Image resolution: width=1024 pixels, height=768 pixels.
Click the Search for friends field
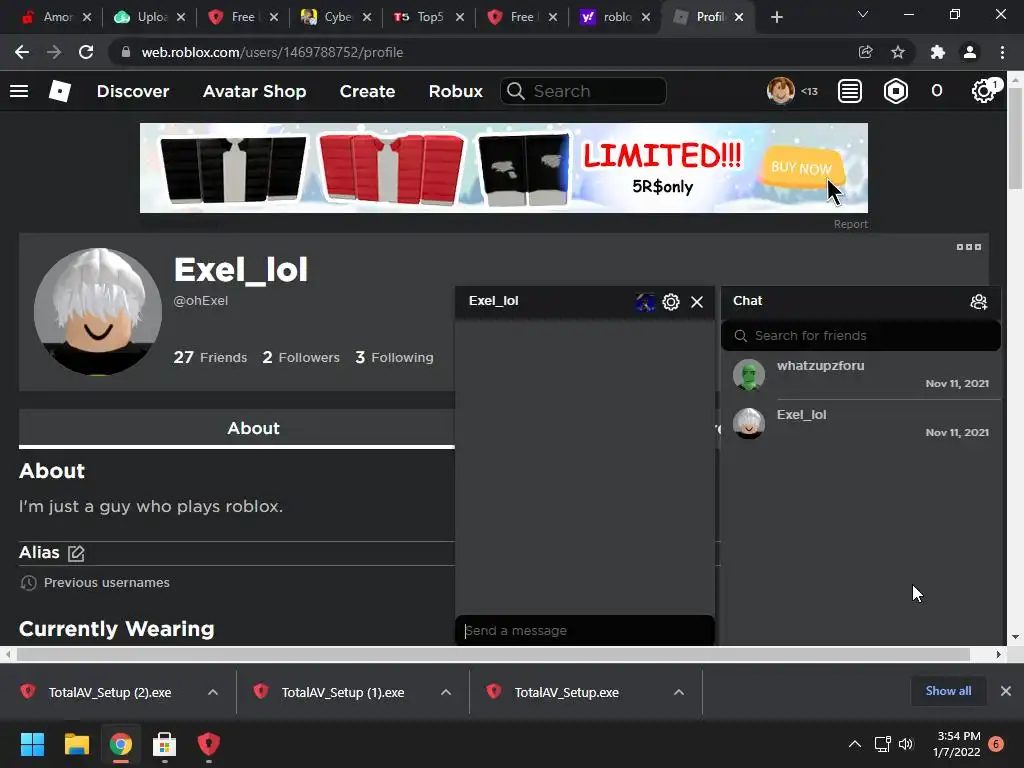(861, 336)
